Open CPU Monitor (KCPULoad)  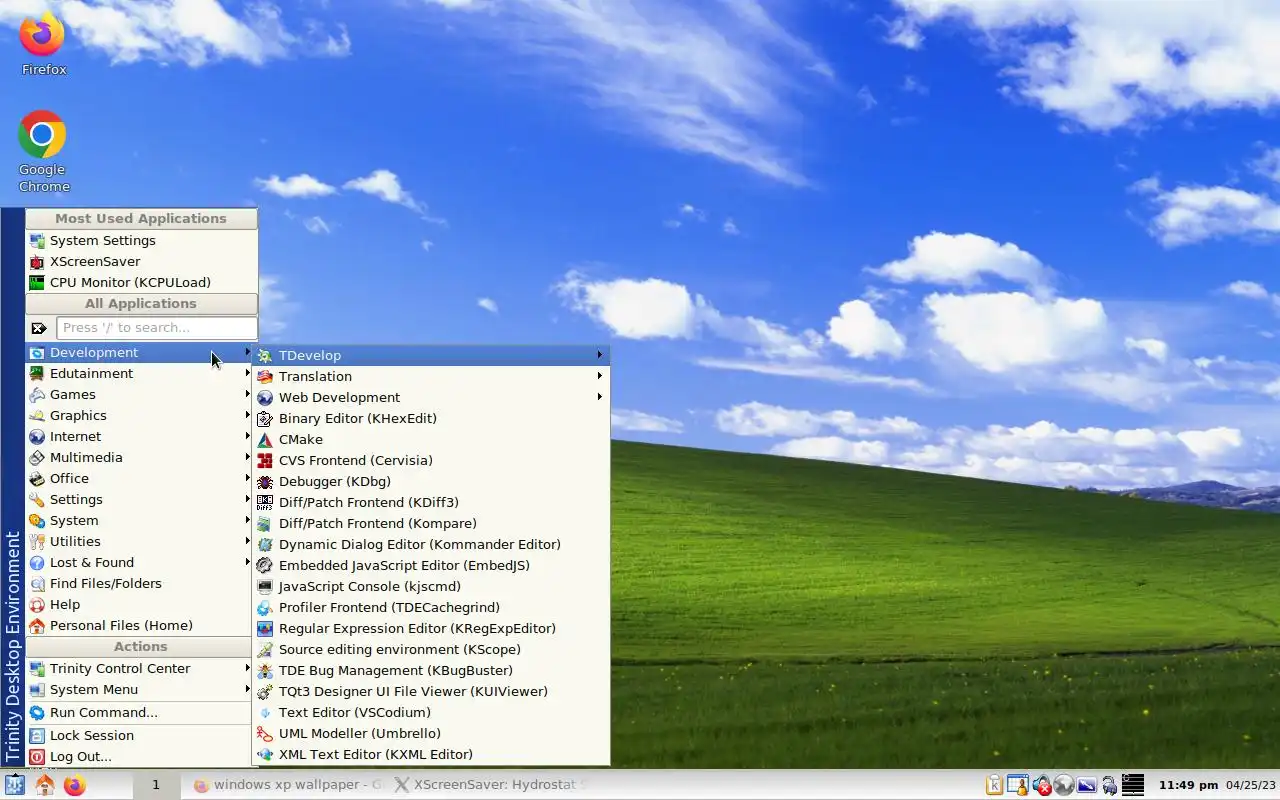141,282
